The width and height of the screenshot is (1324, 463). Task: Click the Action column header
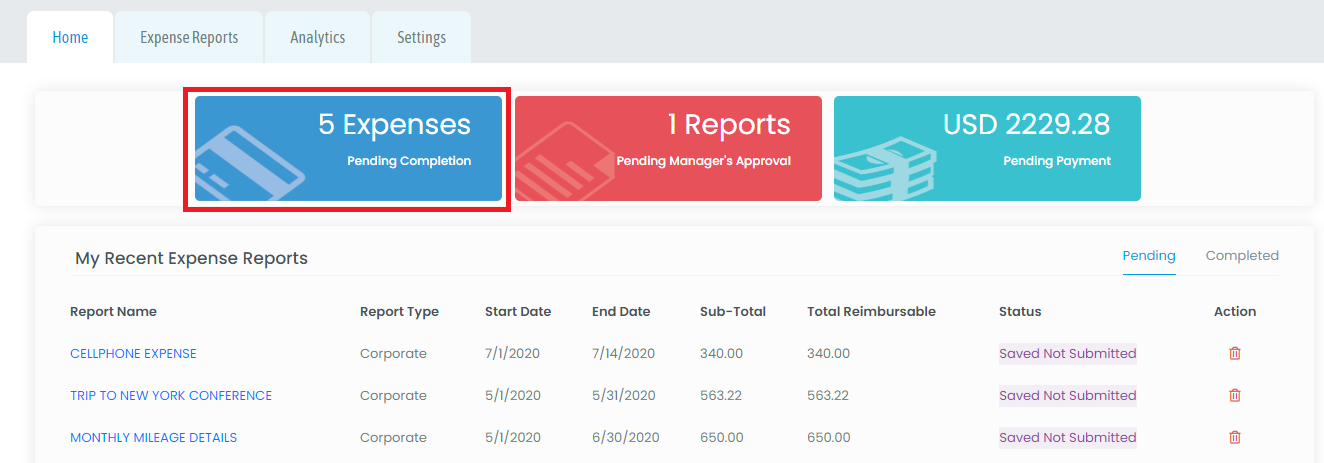pos(1235,311)
